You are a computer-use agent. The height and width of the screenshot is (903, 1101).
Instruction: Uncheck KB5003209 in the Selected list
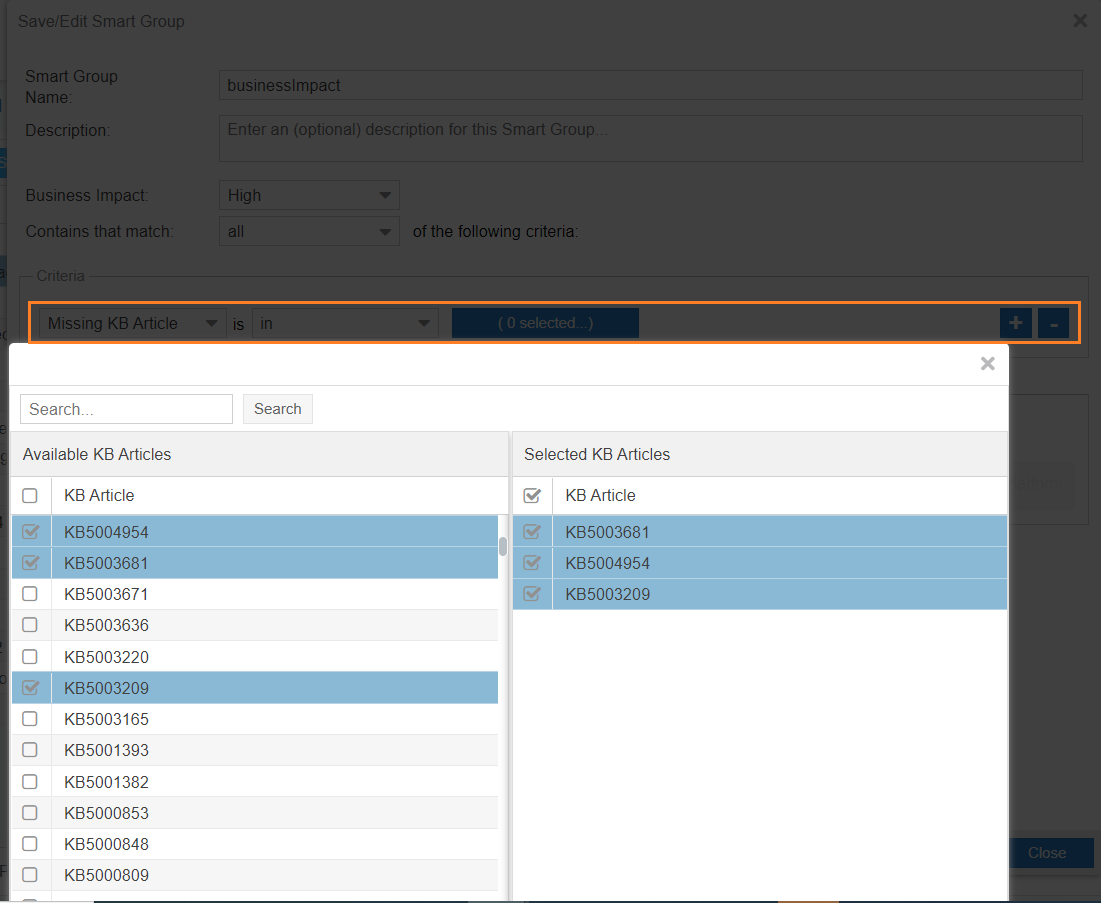click(x=532, y=594)
